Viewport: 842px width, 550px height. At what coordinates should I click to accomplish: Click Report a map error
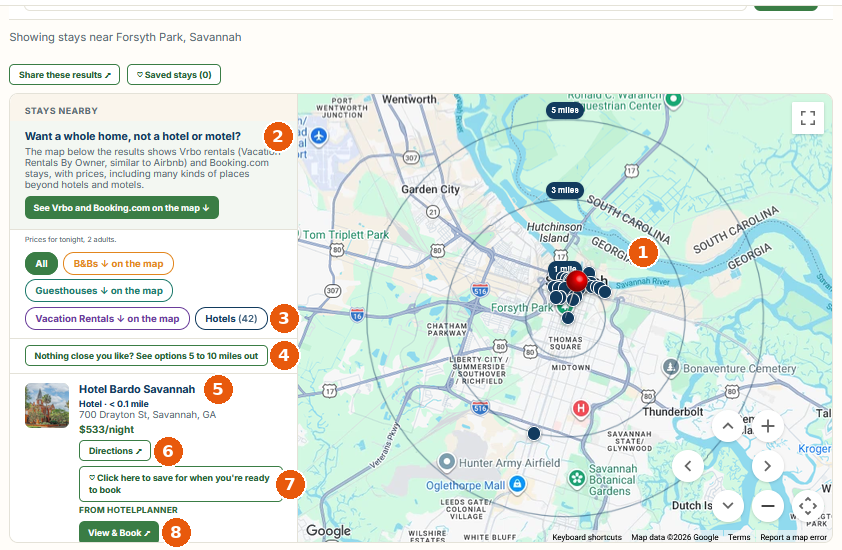[x=793, y=537]
